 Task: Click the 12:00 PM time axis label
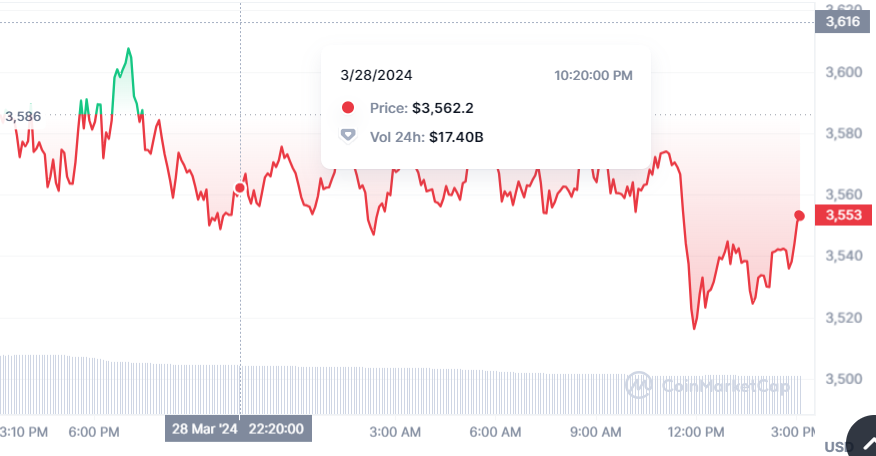[x=696, y=432]
